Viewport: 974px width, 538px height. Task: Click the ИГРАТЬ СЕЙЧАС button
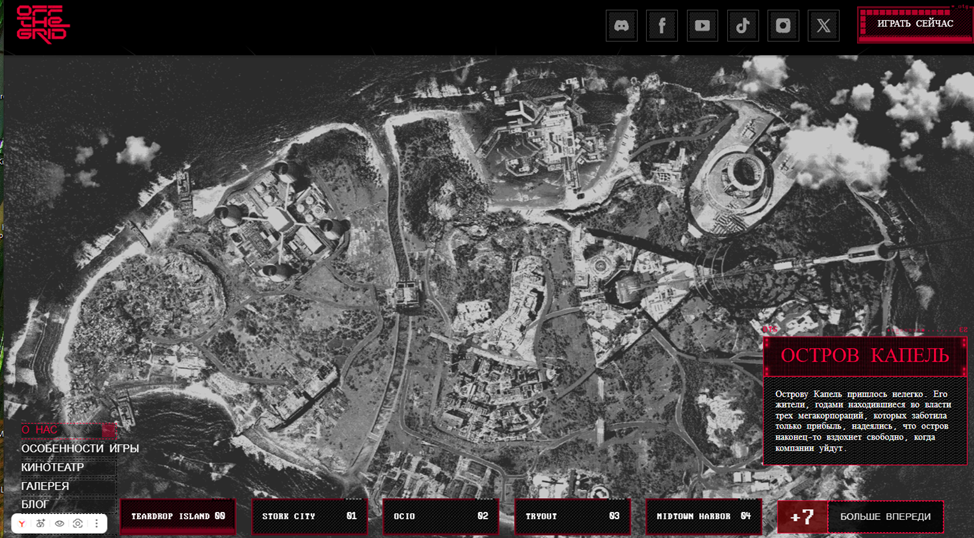915,24
